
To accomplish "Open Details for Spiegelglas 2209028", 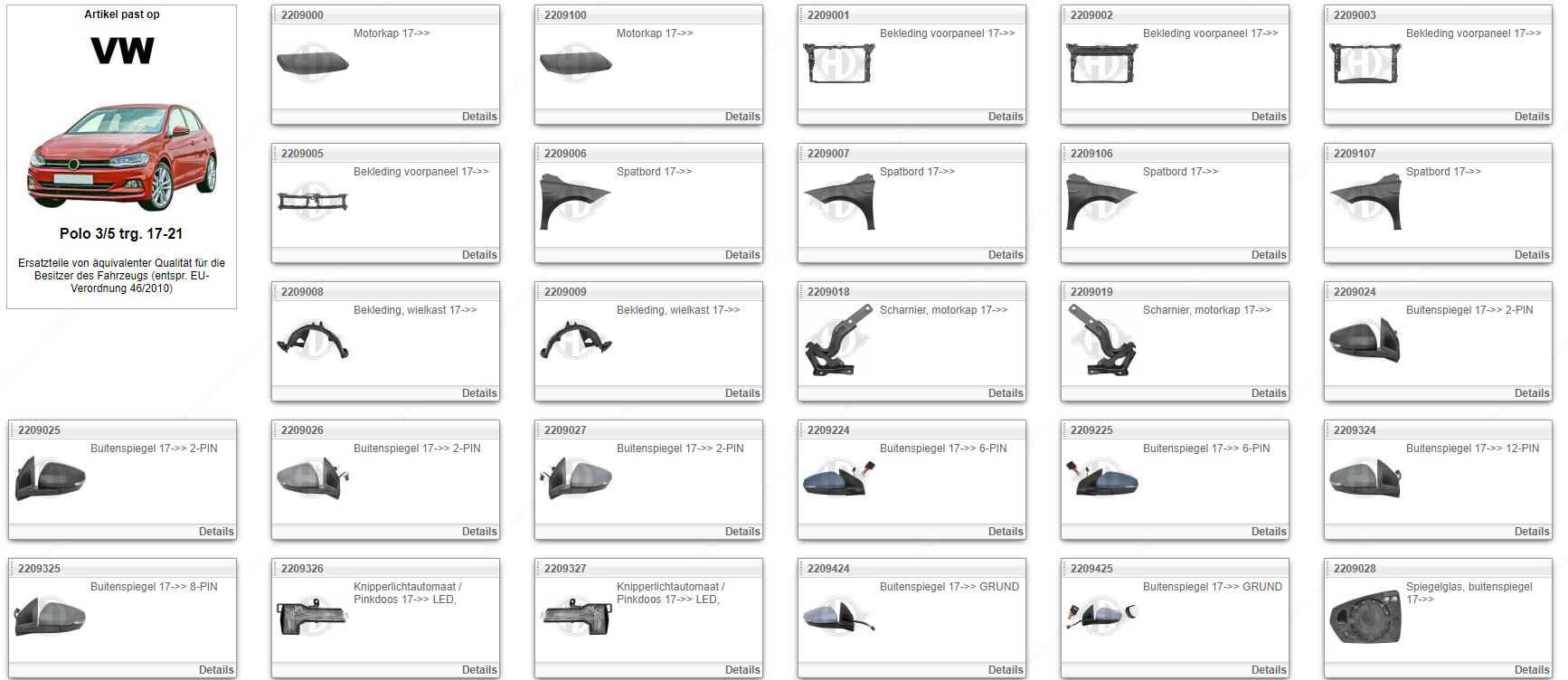I will (1531, 670).
